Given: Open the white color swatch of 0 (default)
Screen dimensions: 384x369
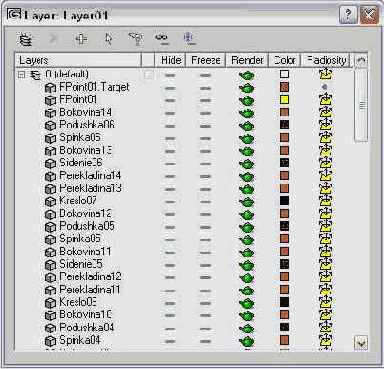Looking at the screenshot, I should pyautogui.click(x=284, y=74).
